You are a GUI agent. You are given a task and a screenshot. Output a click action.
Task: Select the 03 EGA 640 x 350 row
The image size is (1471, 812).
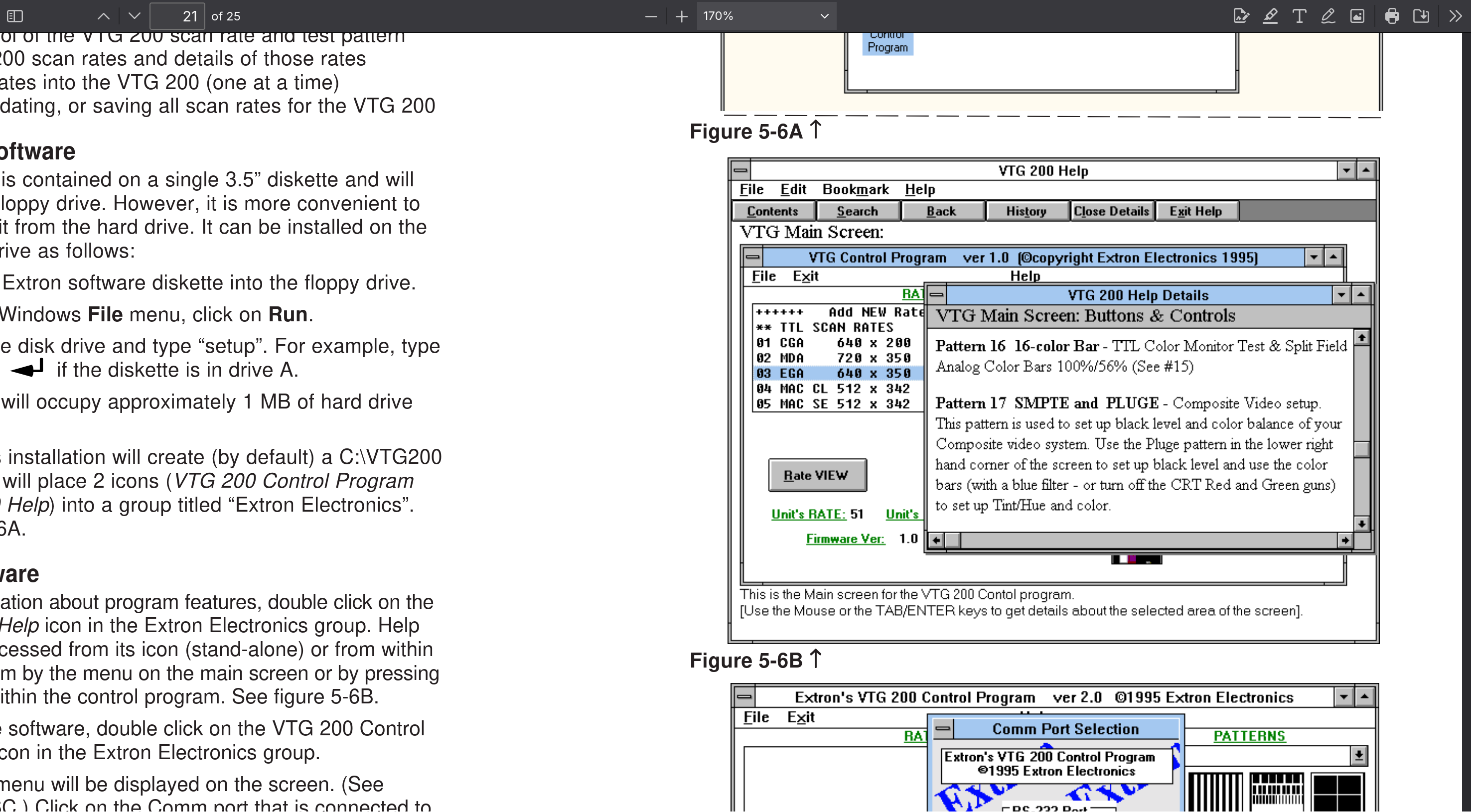coord(837,374)
